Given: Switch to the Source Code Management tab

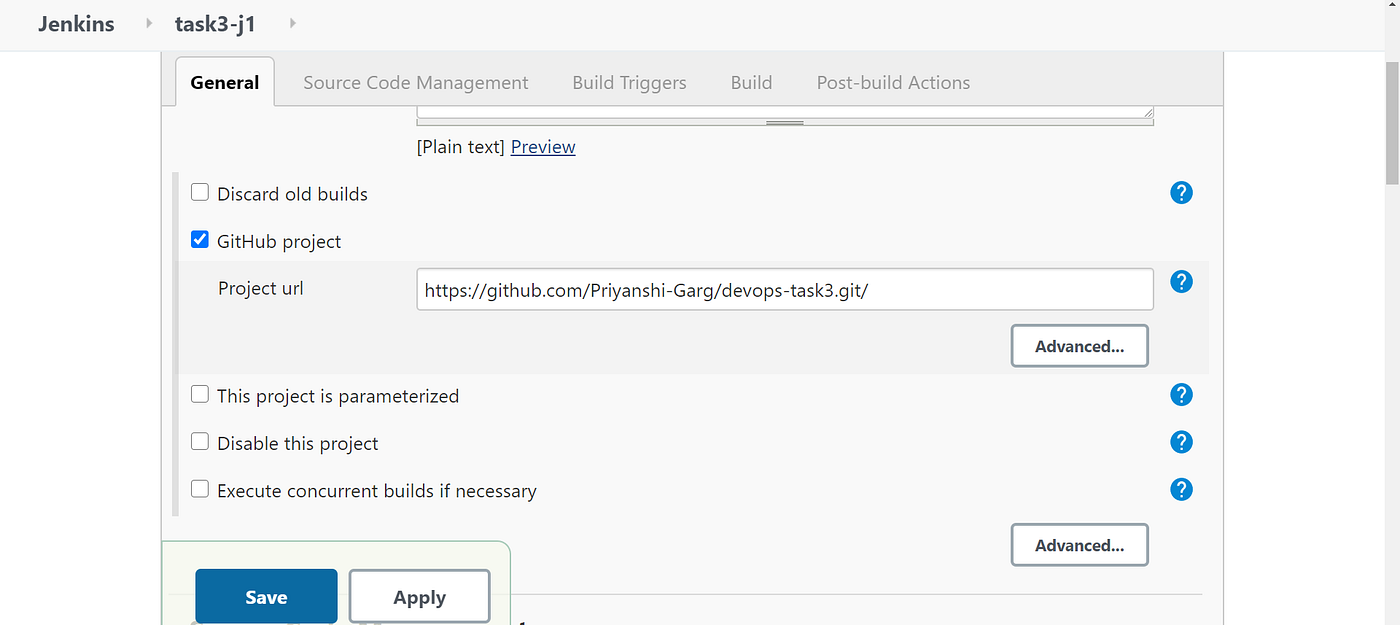Looking at the screenshot, I should tap(415, 82).
